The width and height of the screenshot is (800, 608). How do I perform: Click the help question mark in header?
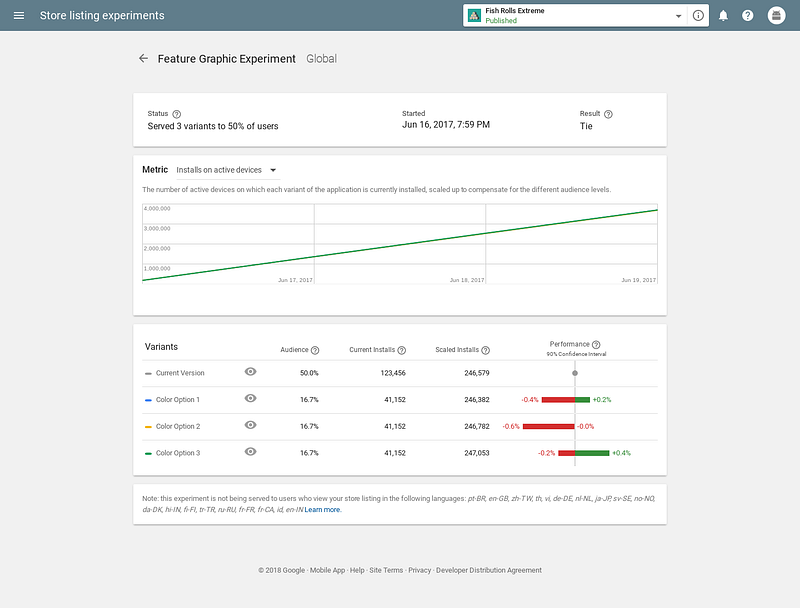click(747, 15)
